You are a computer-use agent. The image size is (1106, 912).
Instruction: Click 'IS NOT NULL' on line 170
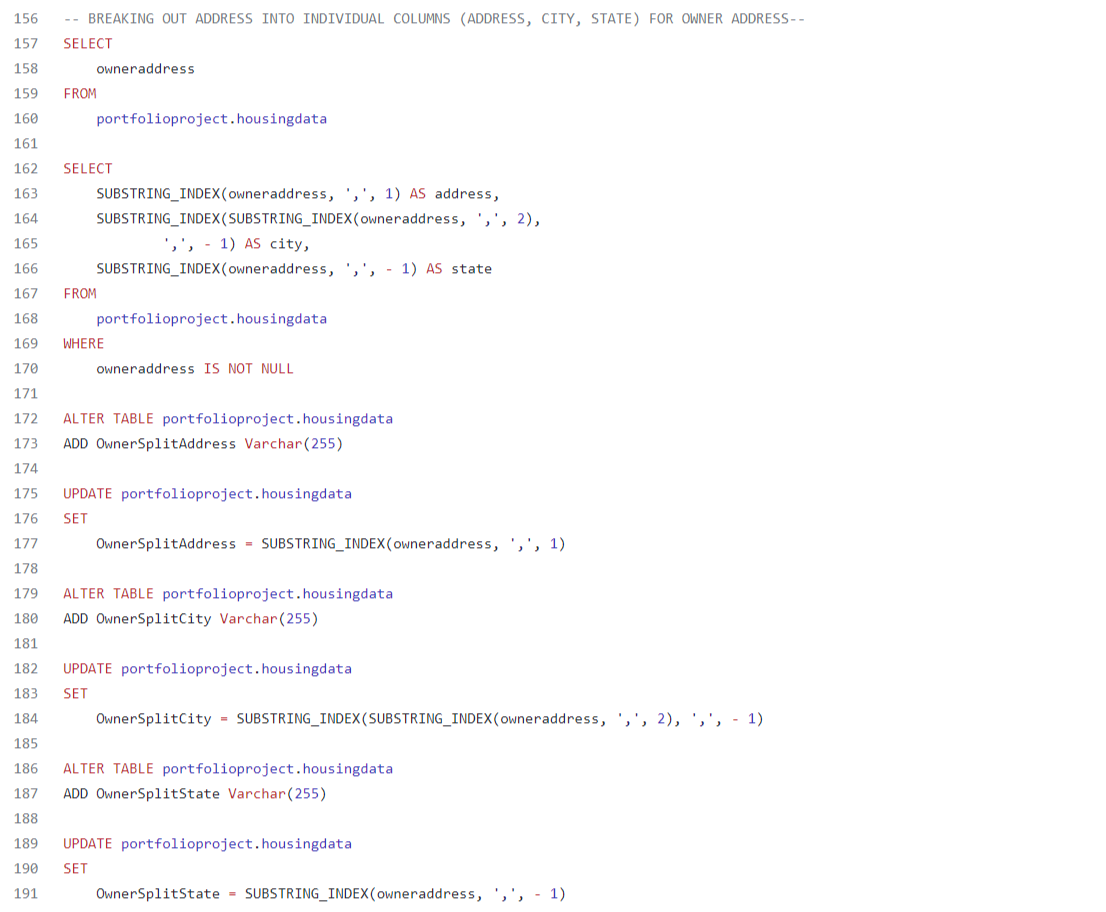point(248,369)
